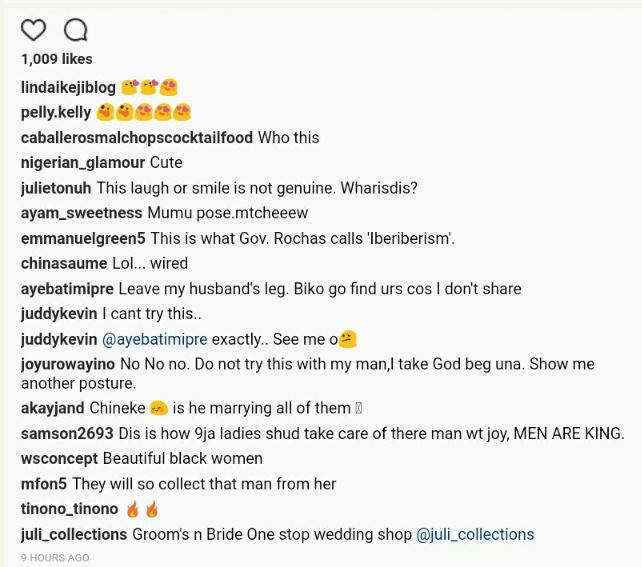
Task: Click ayebatimipre commenter username
Action: (x=67, y=289)
